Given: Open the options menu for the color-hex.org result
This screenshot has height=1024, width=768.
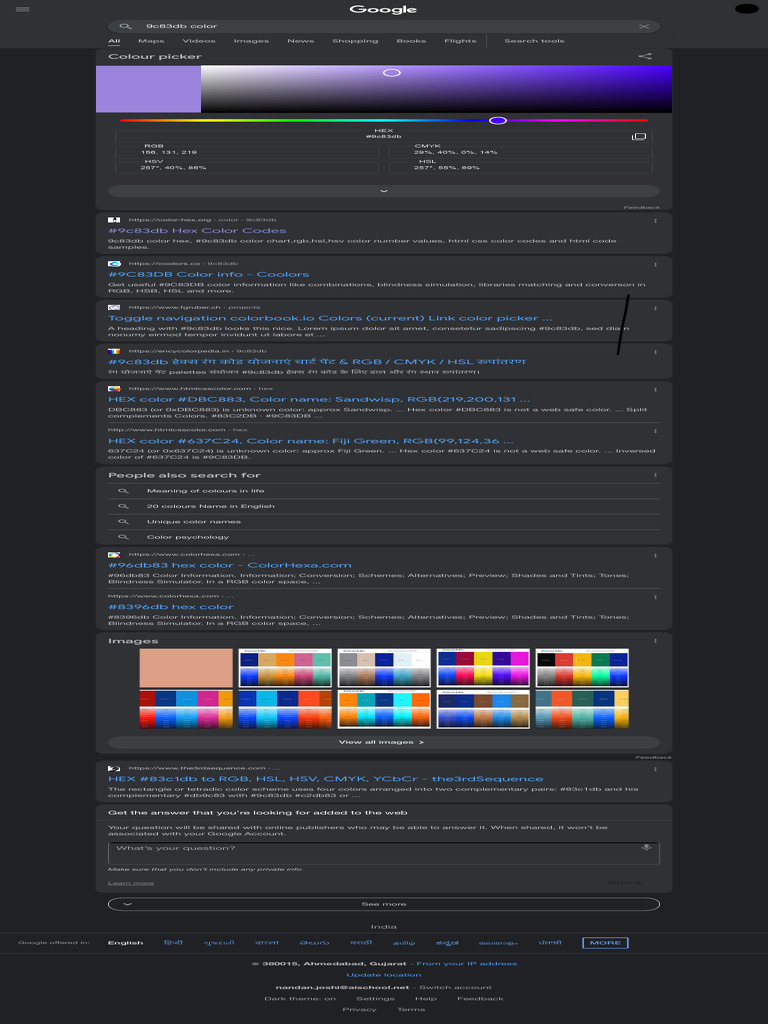Looking at the screenshot, I should click(x=655, y=221).
